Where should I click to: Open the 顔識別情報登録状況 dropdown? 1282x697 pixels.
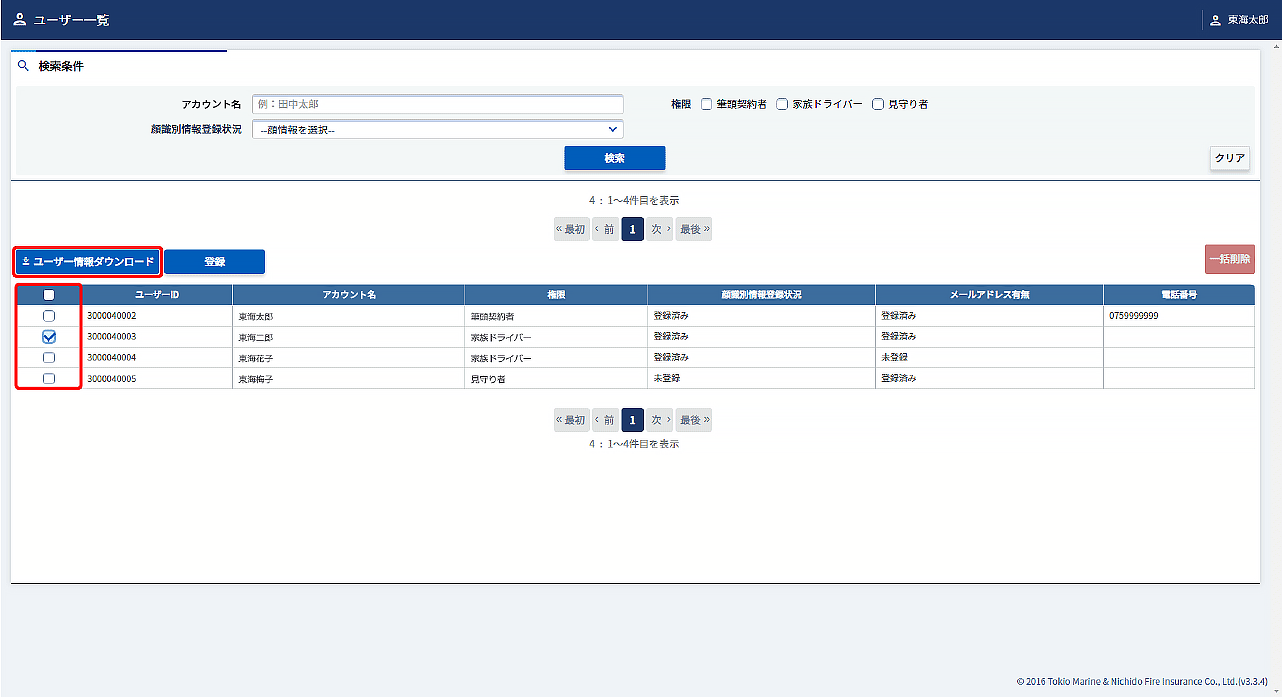[x=437, y=129]
